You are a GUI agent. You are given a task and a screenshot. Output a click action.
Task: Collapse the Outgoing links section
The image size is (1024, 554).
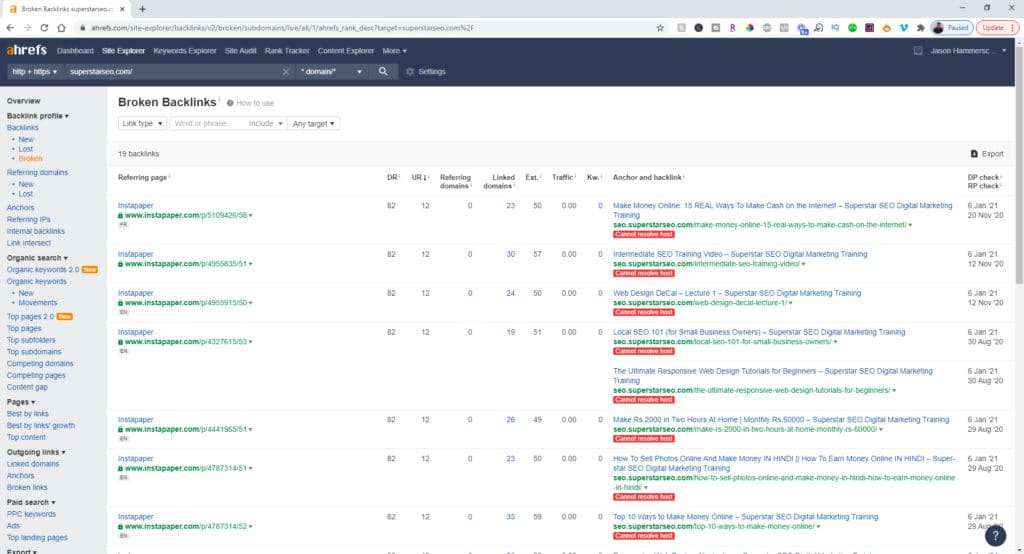(36, 452)
